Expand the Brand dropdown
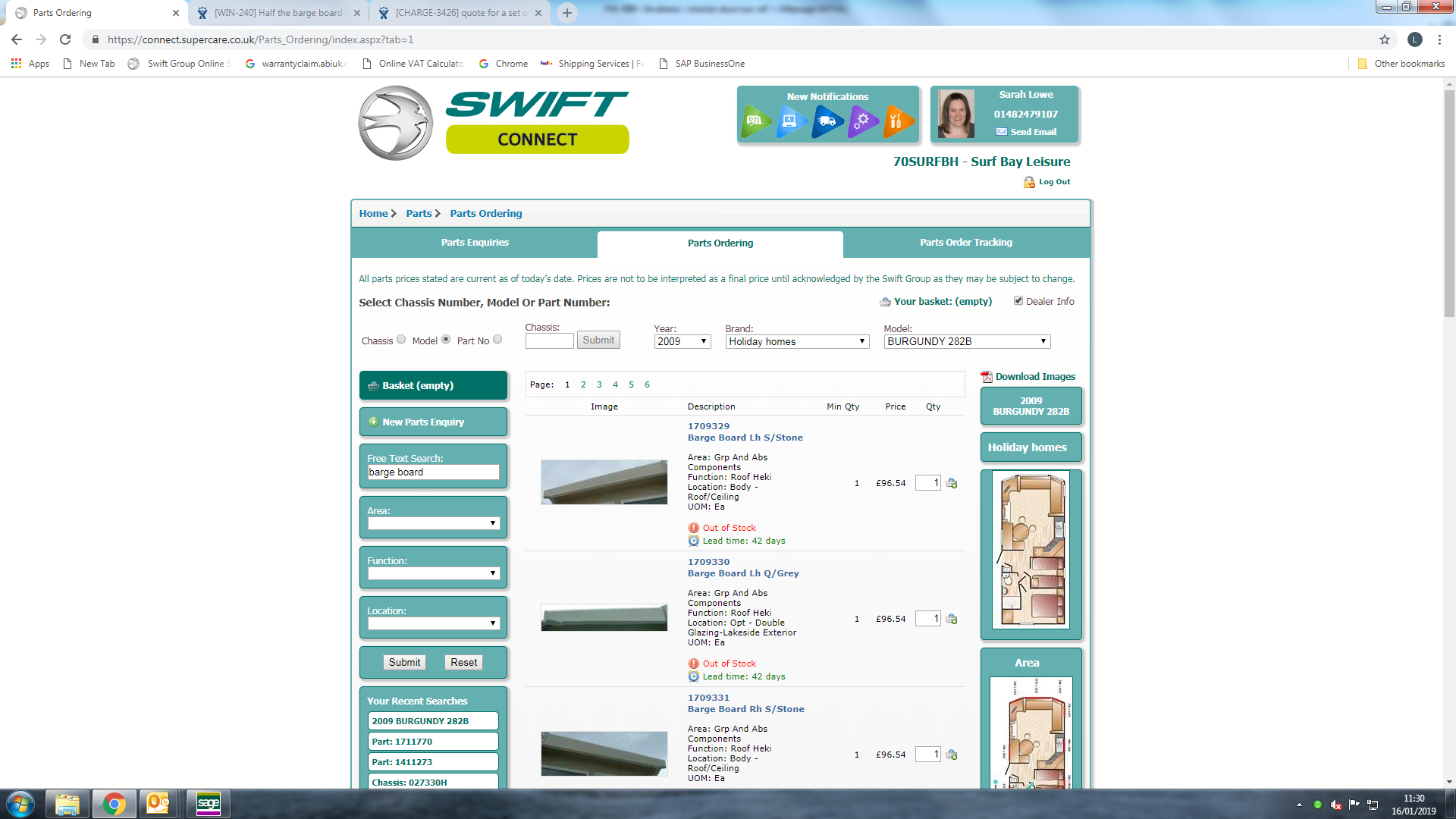The width and height of the screenshot is (1456, 819). click(796, 342)
